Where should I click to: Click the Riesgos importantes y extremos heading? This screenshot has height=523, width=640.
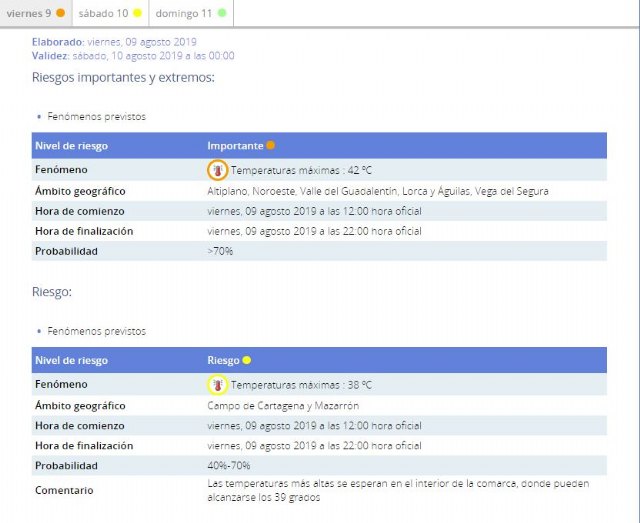pos(124,77)
